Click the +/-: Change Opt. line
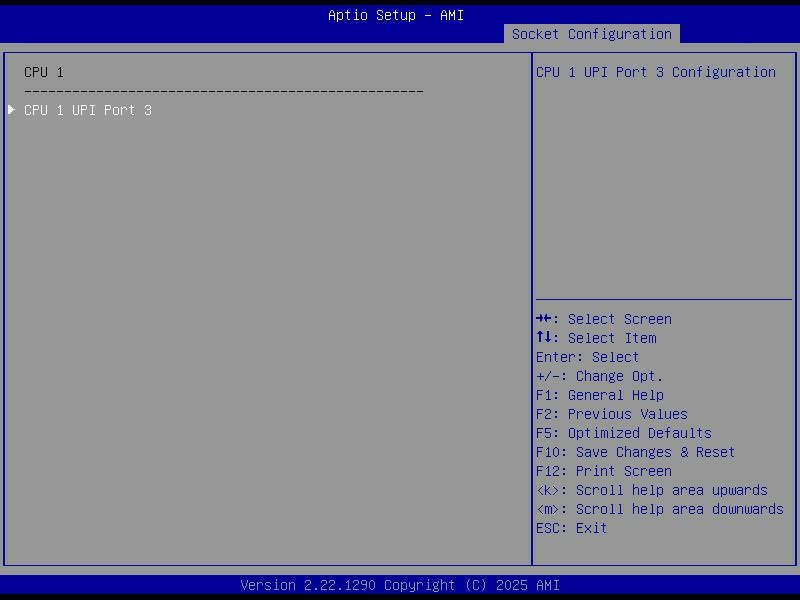This screenshot has height=600, width=800. coord(599,377)
